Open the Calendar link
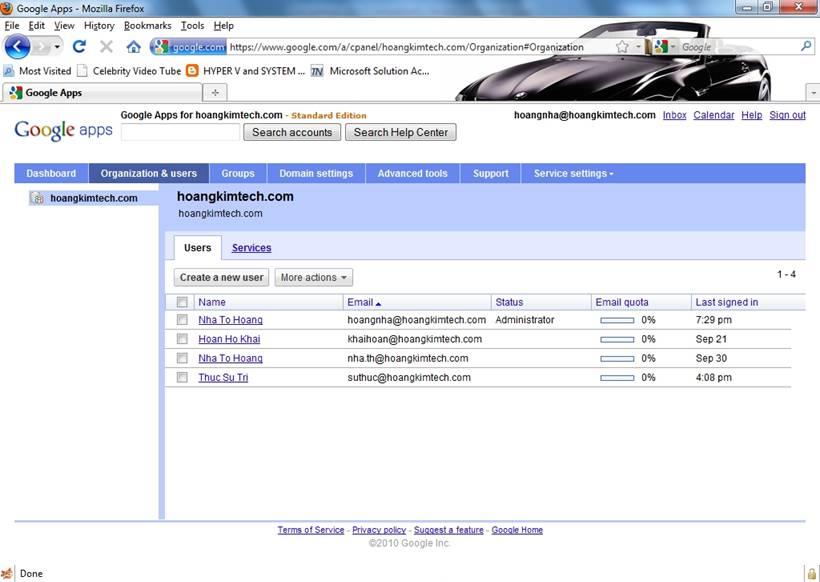820x582 pixels. click(714, 115)
